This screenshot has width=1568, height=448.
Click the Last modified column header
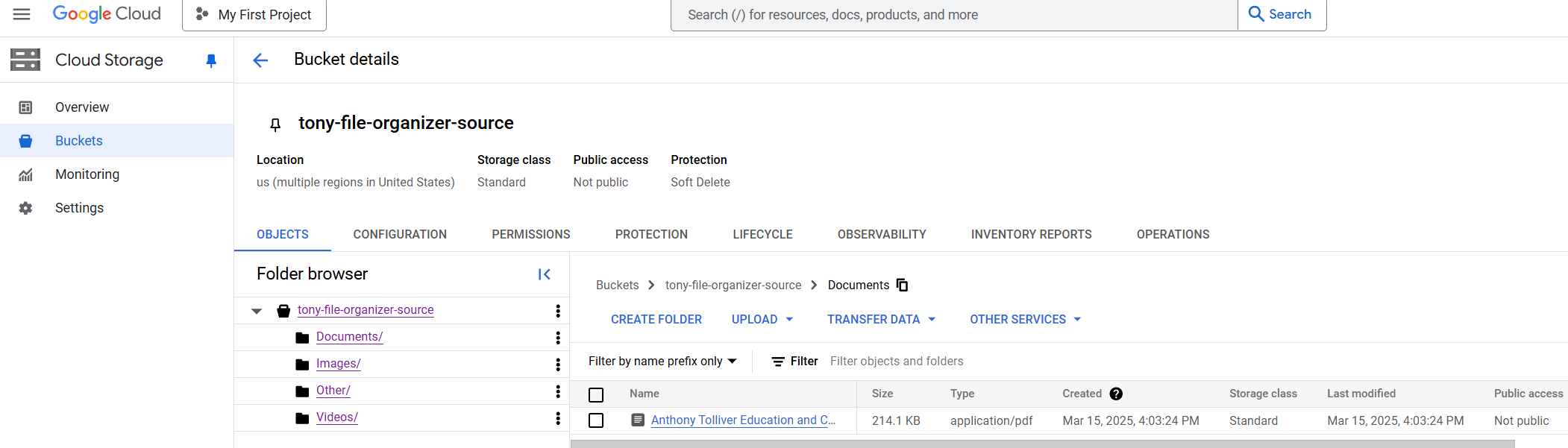(1361, 394)
